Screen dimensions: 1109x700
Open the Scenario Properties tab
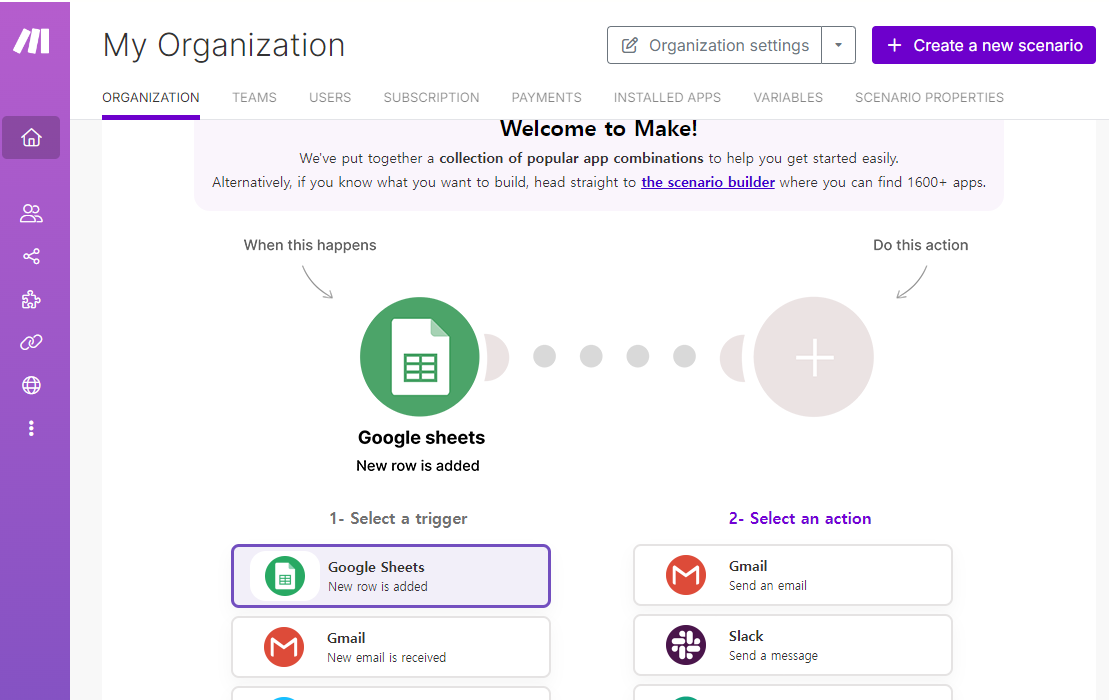click(929, 98)
